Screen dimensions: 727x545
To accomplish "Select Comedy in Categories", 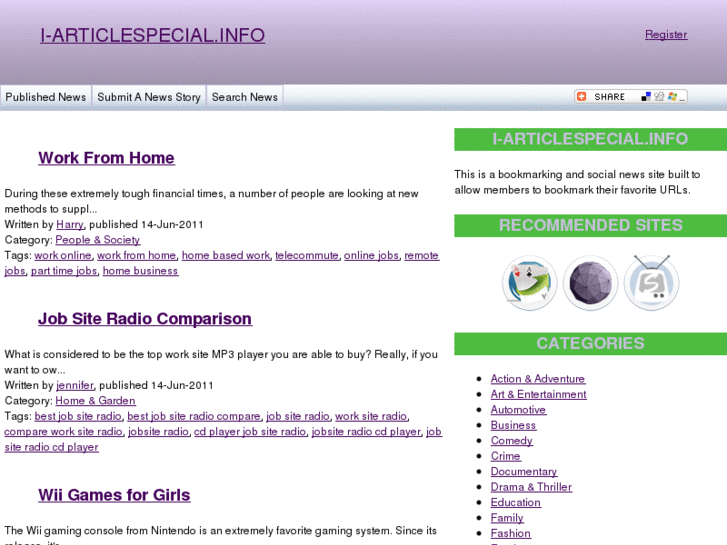I will (x=511, y=441).
